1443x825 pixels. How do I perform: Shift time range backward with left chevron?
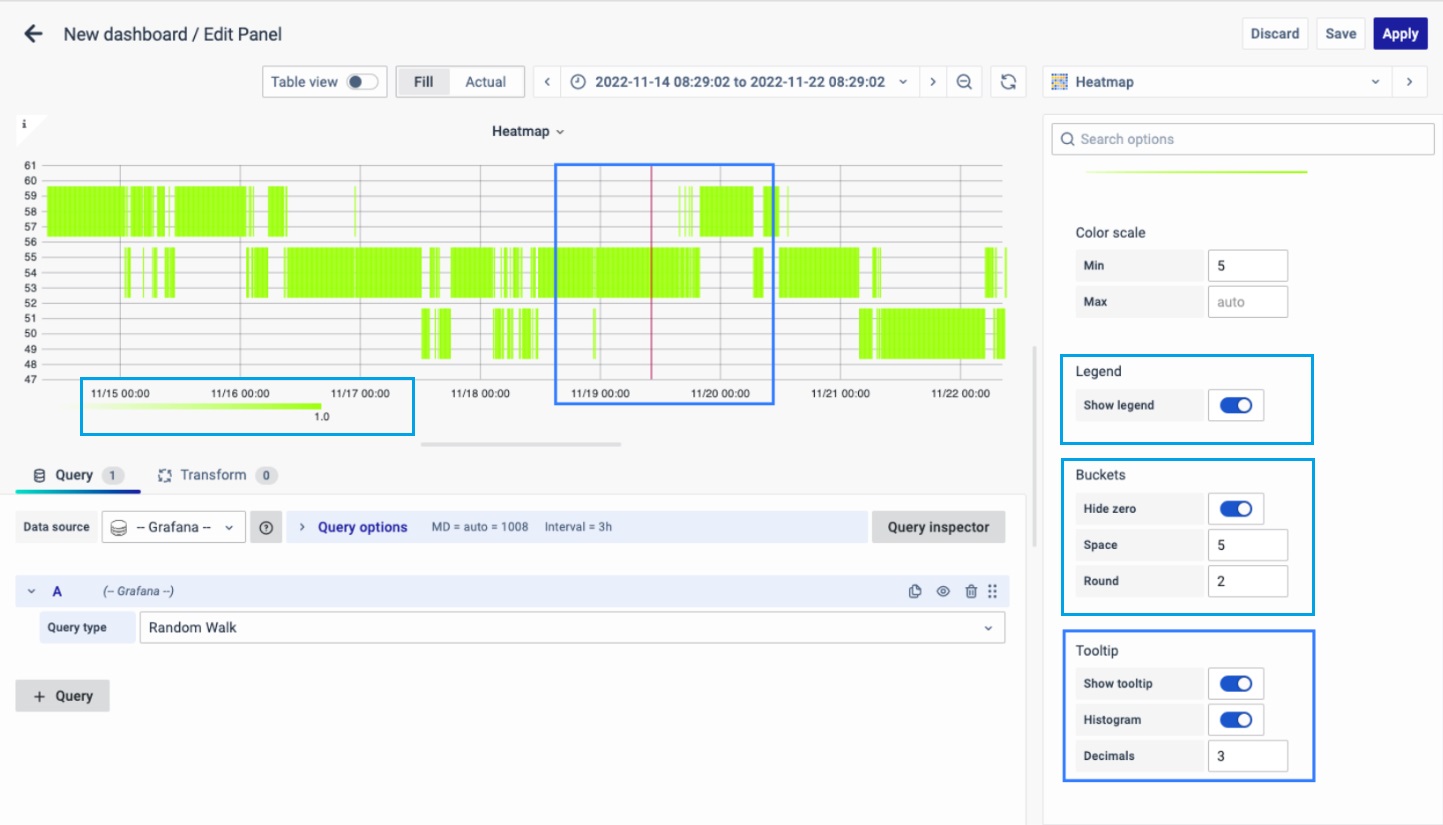click(x=547, y=82)
